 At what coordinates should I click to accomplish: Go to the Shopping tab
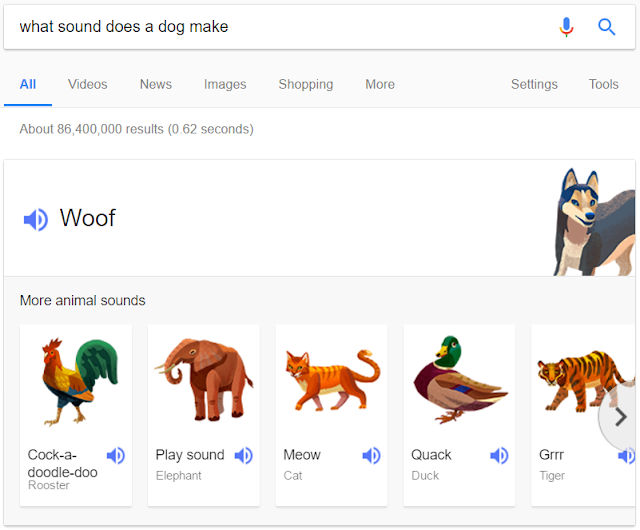[x=306, y=84]
